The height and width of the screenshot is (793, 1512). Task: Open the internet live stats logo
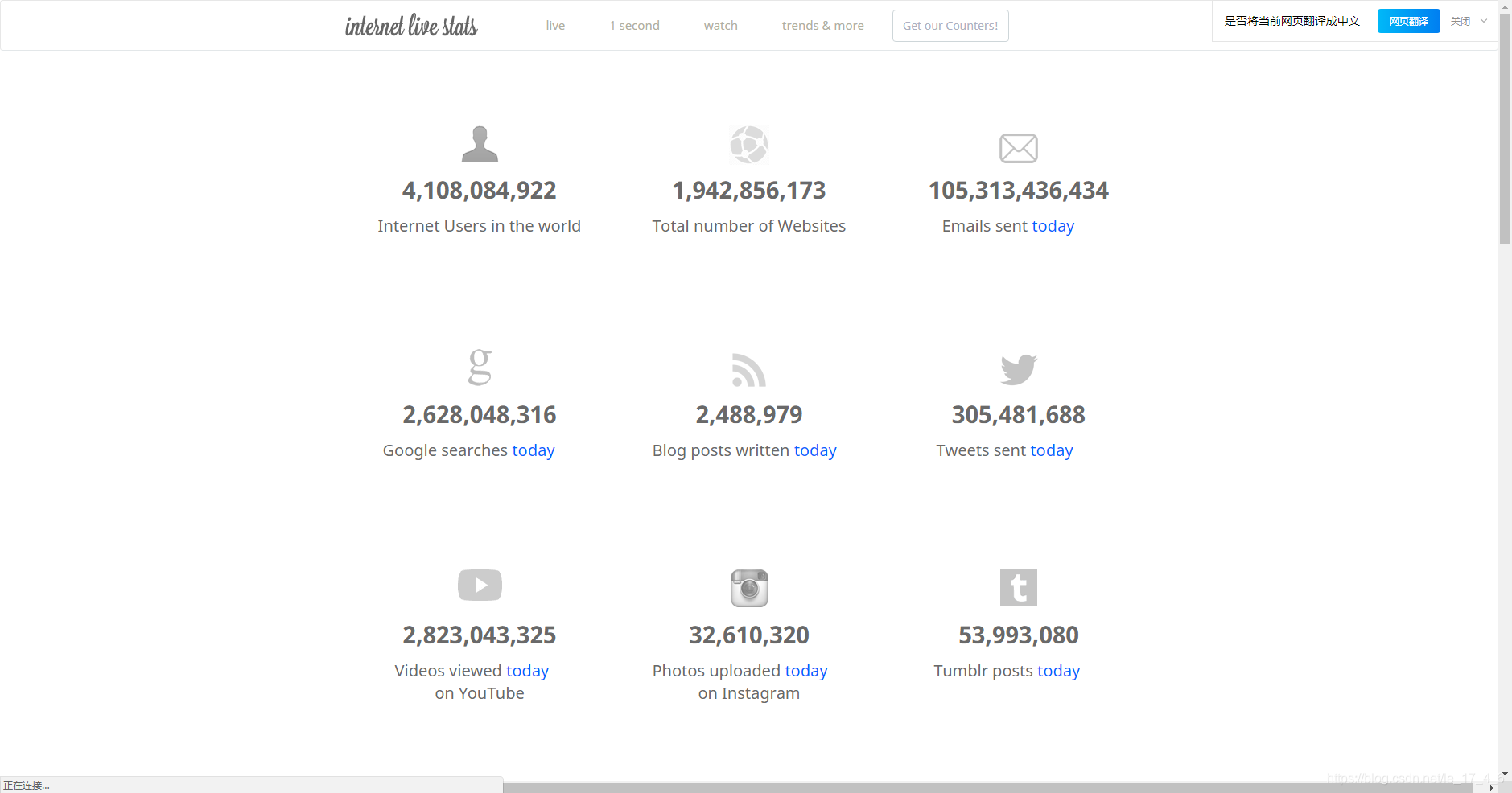pos(411,26)
